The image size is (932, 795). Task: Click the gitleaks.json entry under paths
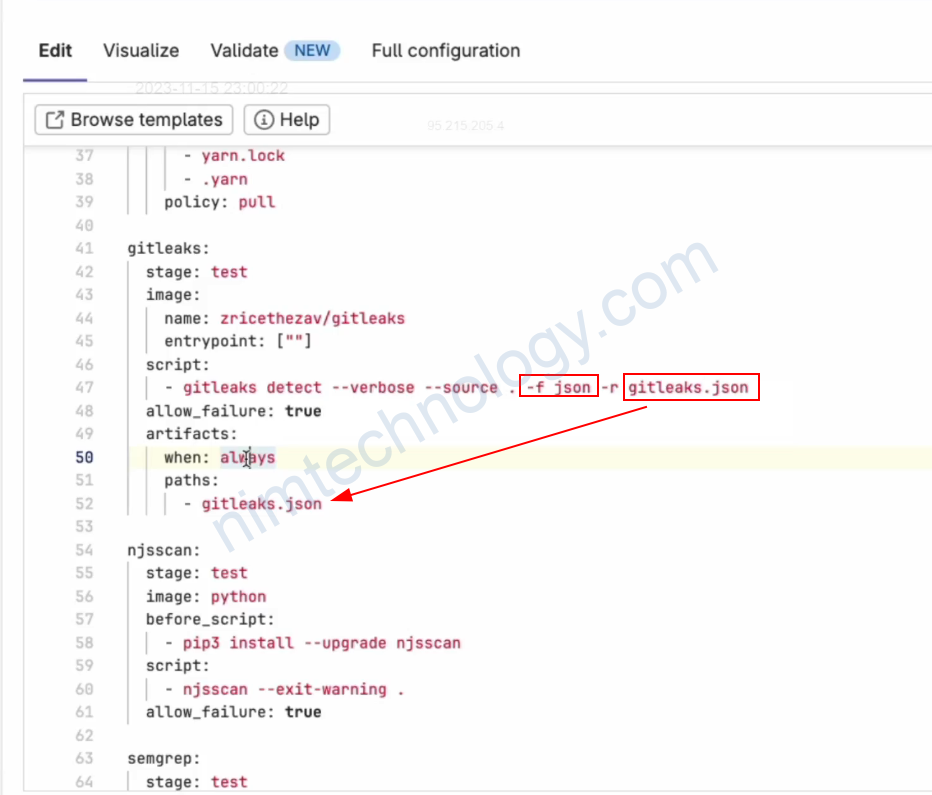click(262, 504)
